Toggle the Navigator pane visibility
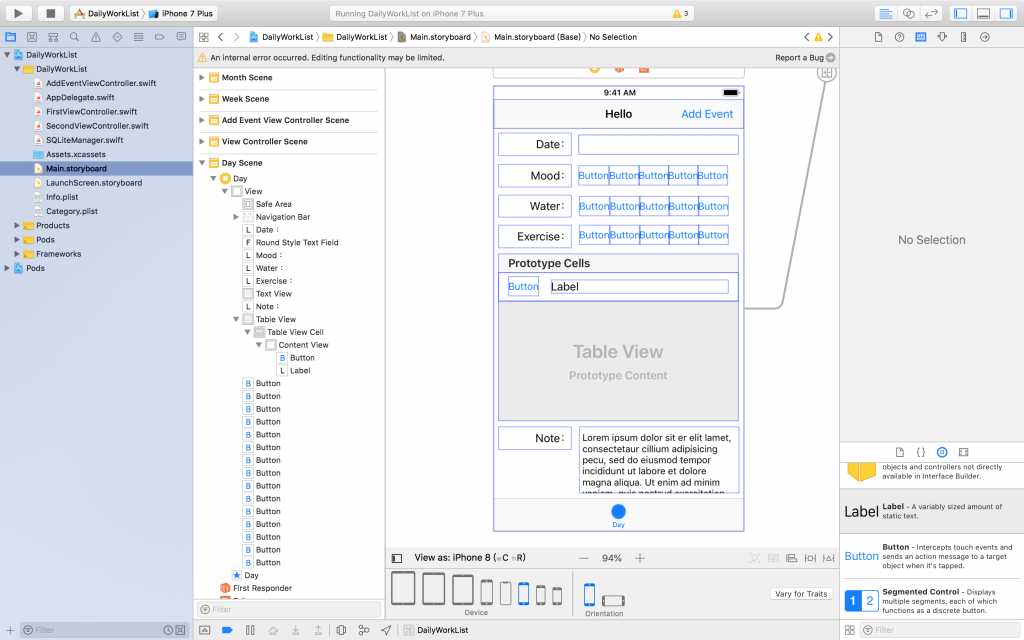 [960, 13]
